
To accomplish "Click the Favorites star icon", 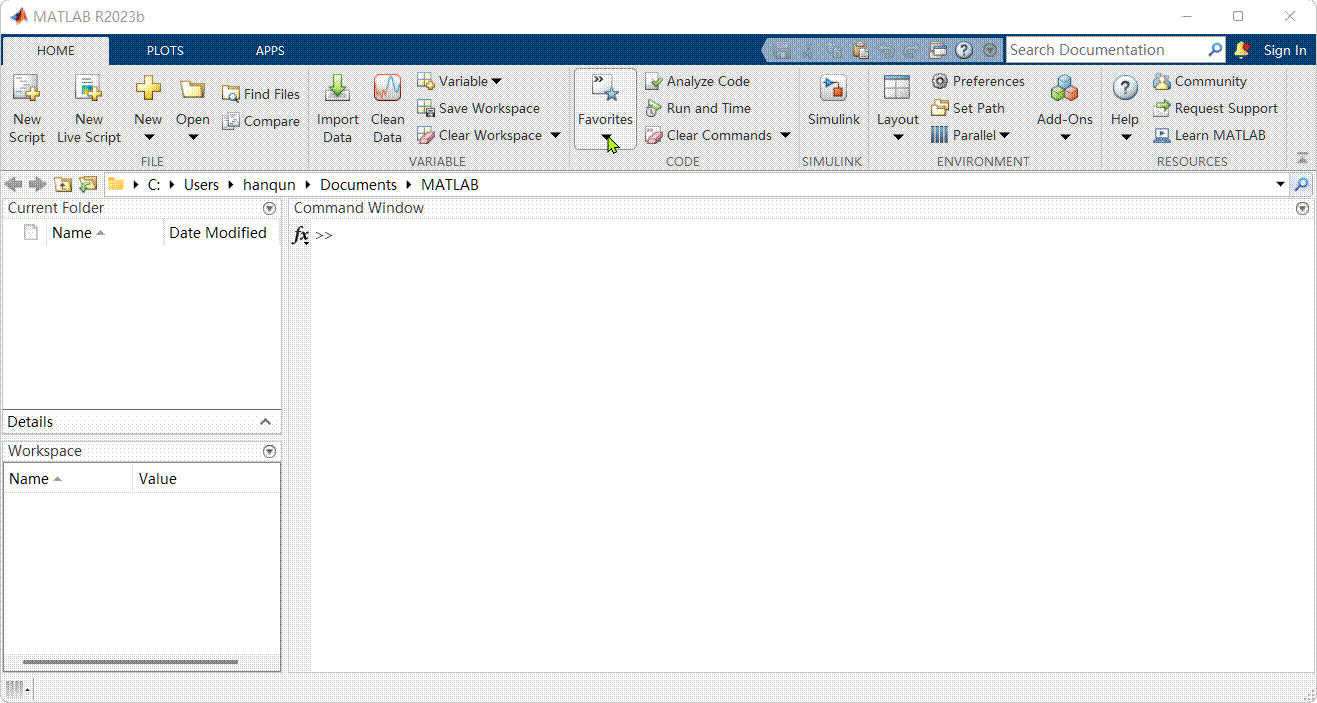I will [605, 89].
